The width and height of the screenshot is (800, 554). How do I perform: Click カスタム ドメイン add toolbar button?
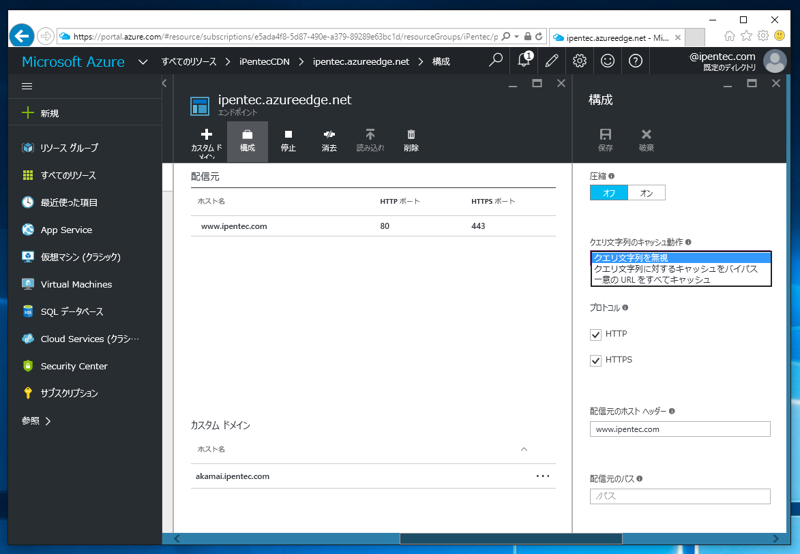[207, 142]
